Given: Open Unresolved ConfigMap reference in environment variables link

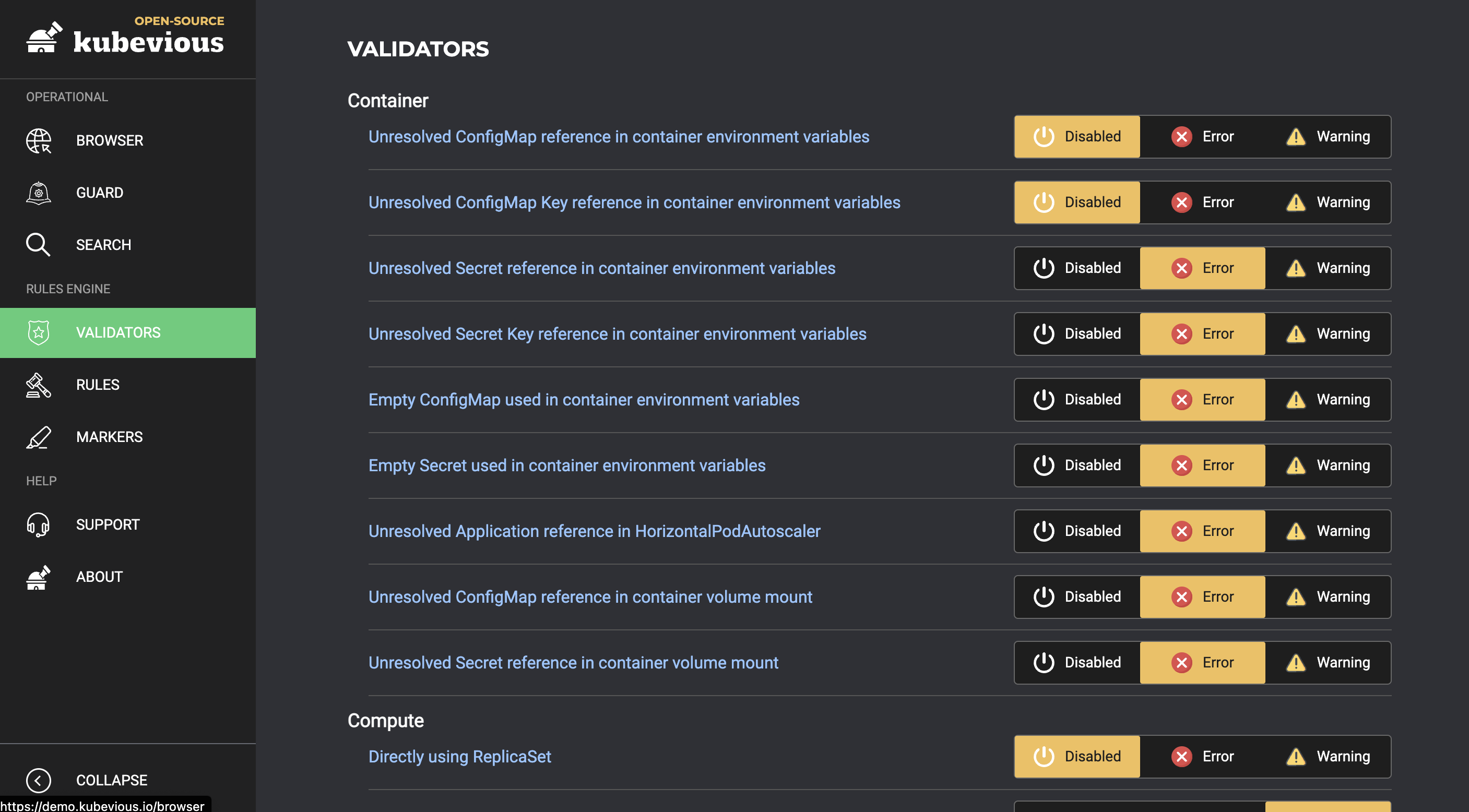Looking at the screenshot, I should point(619,137).
